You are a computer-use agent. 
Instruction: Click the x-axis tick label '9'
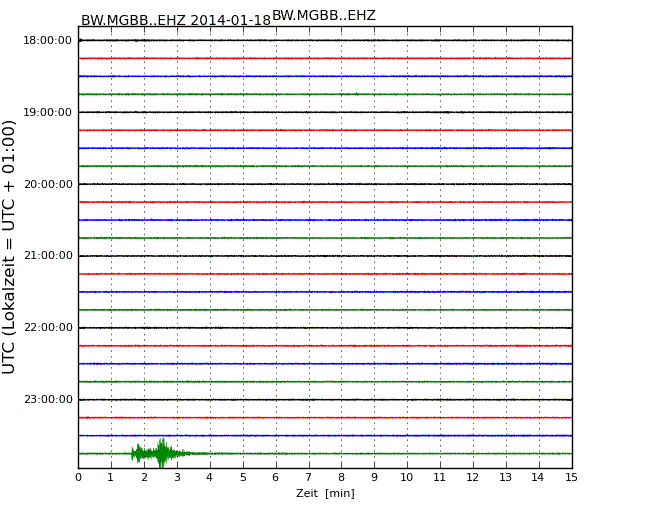[x=374, y=477]
